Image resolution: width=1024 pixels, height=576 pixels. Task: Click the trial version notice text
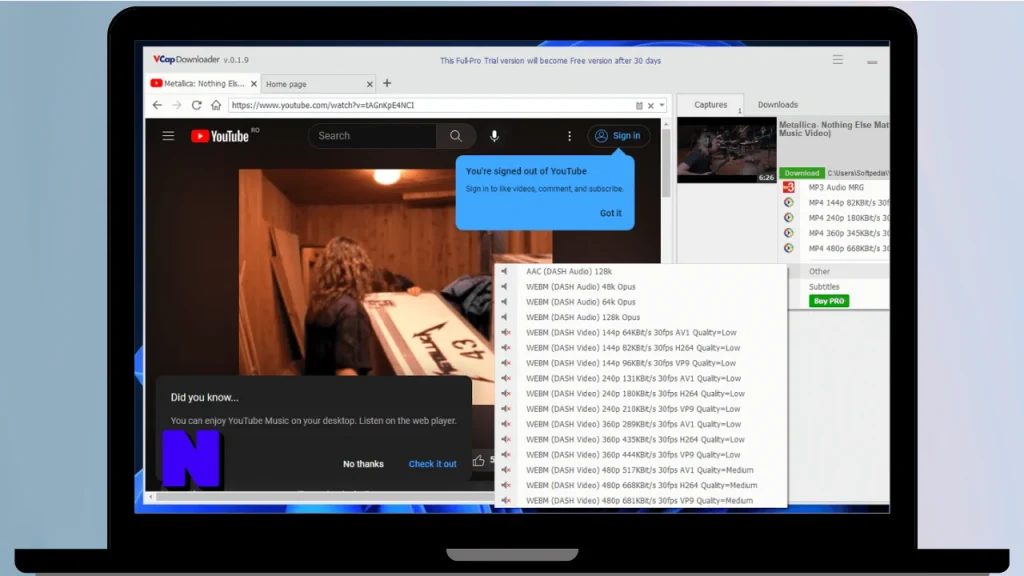[x=551, y=61]
